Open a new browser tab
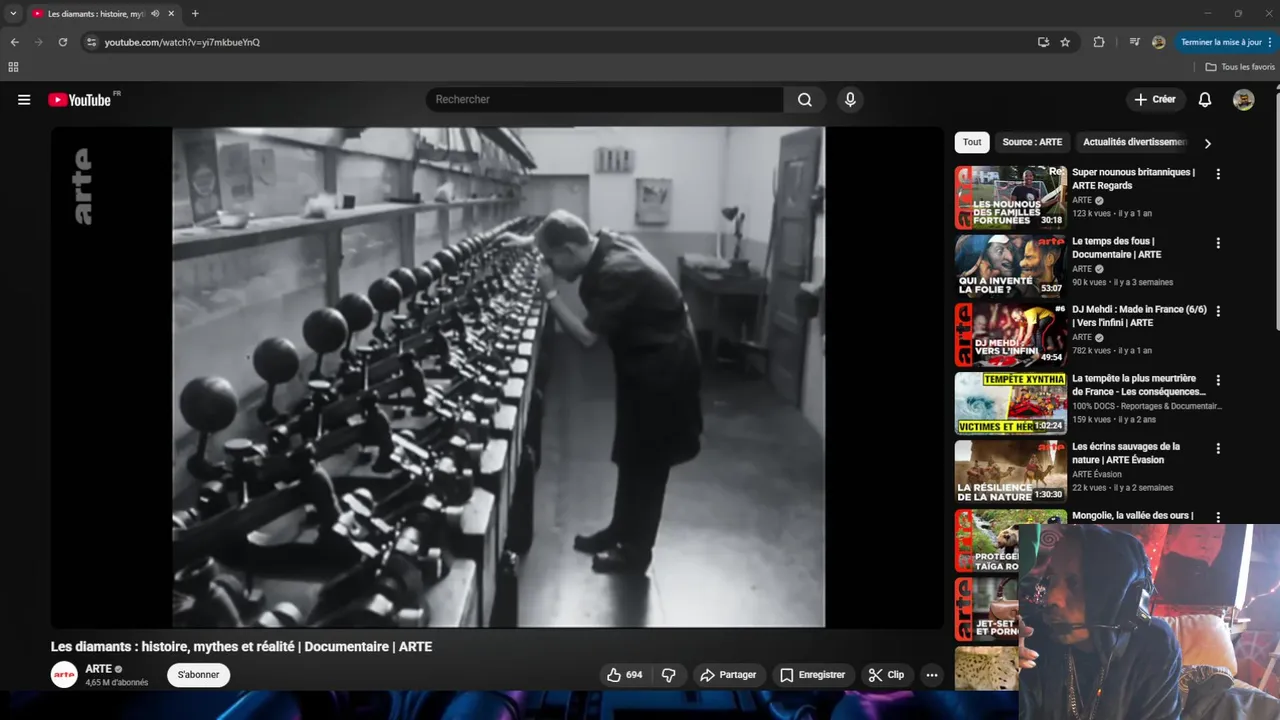 coord(195,14)
